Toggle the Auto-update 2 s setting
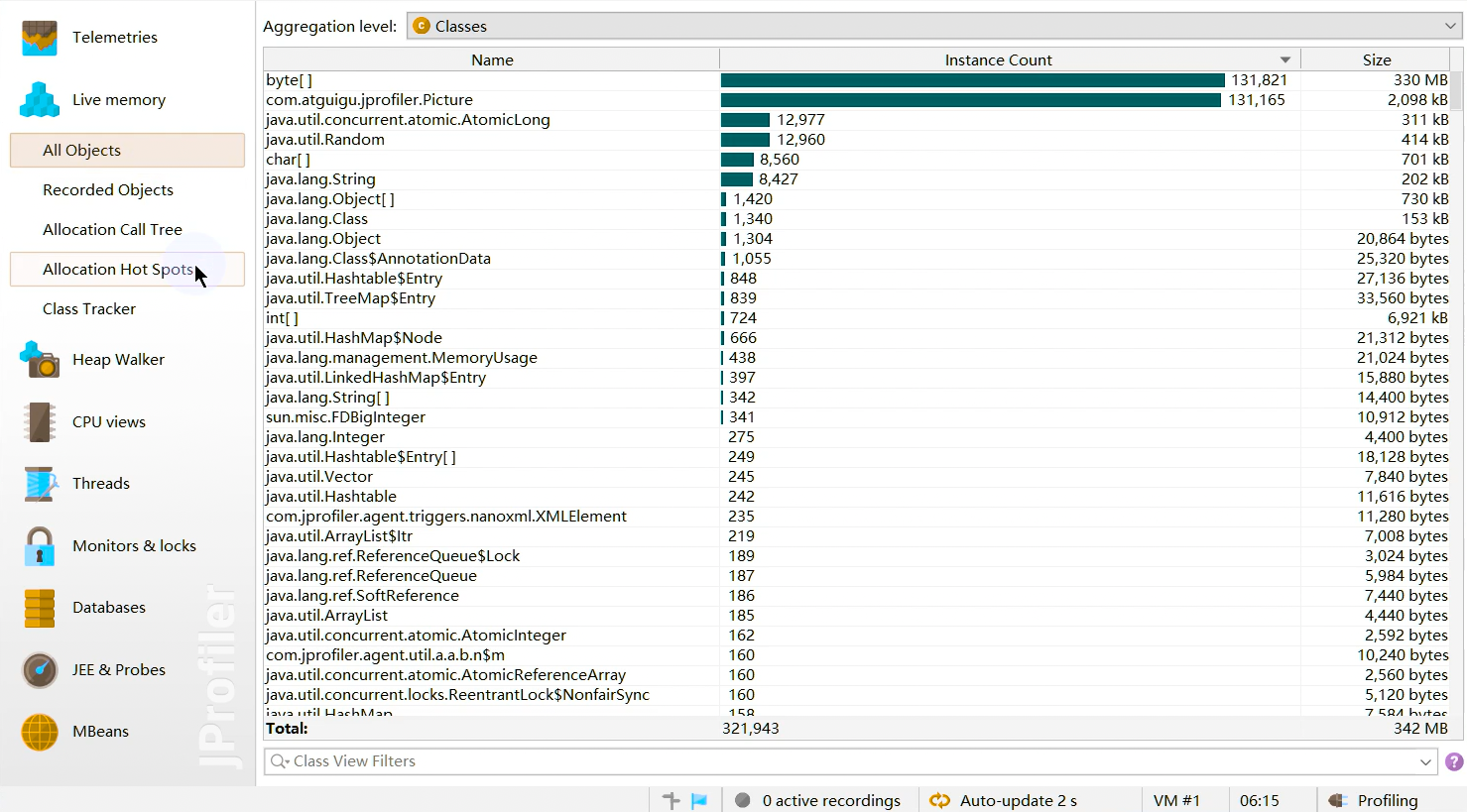Screen dimensions: 1467x812 click(1004, 800)
